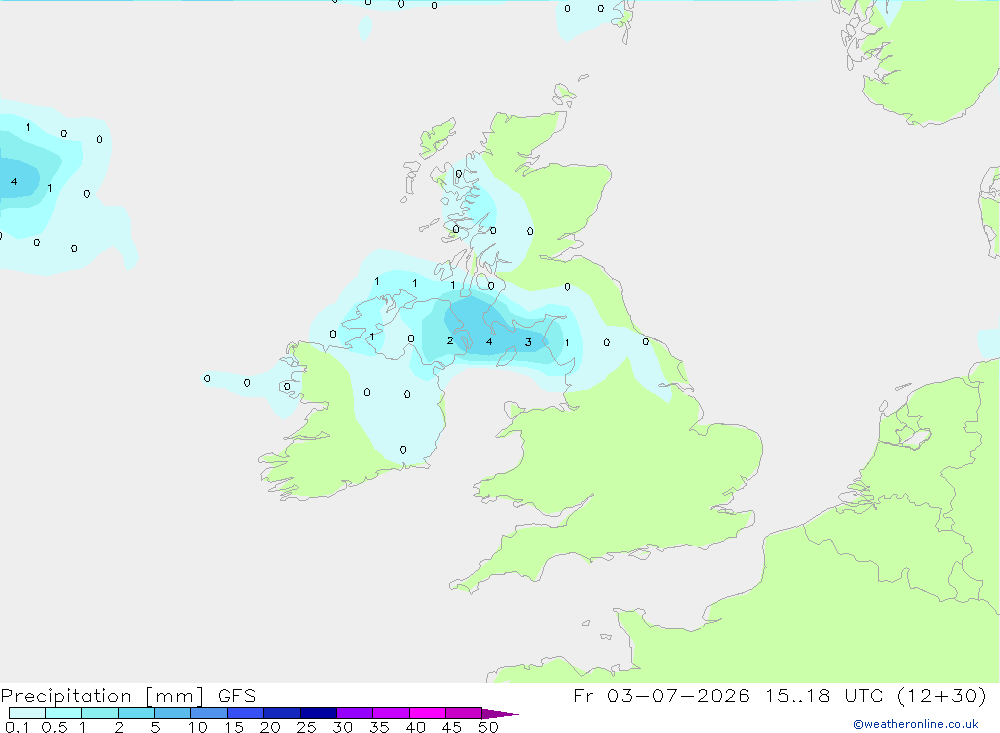Pick the dark navy 20–25 legend swatch
Image resolution: width=1000 pixels, height=733 pixels.
(x=282, y=713)
